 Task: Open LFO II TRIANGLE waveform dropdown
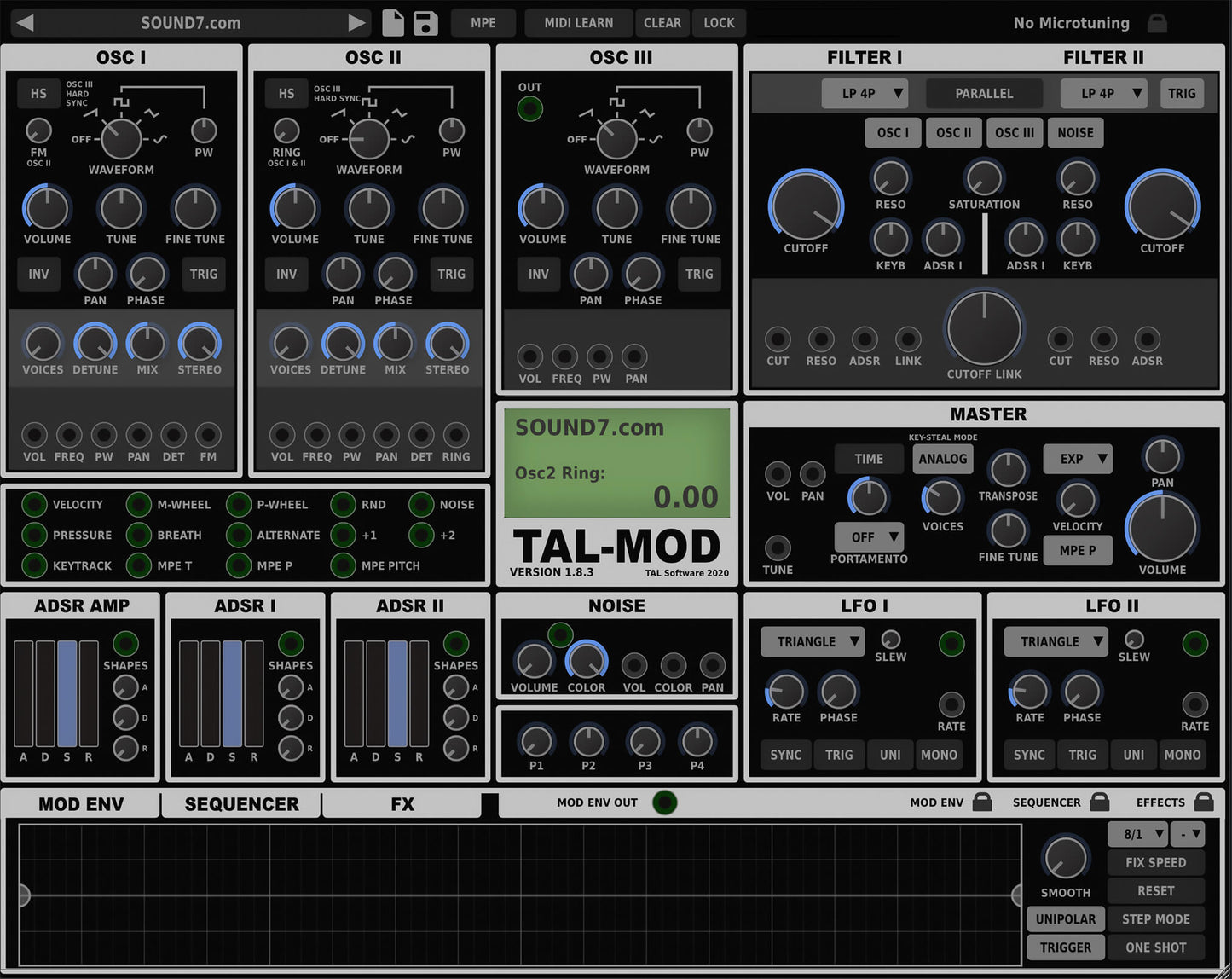coord(1056,641)
